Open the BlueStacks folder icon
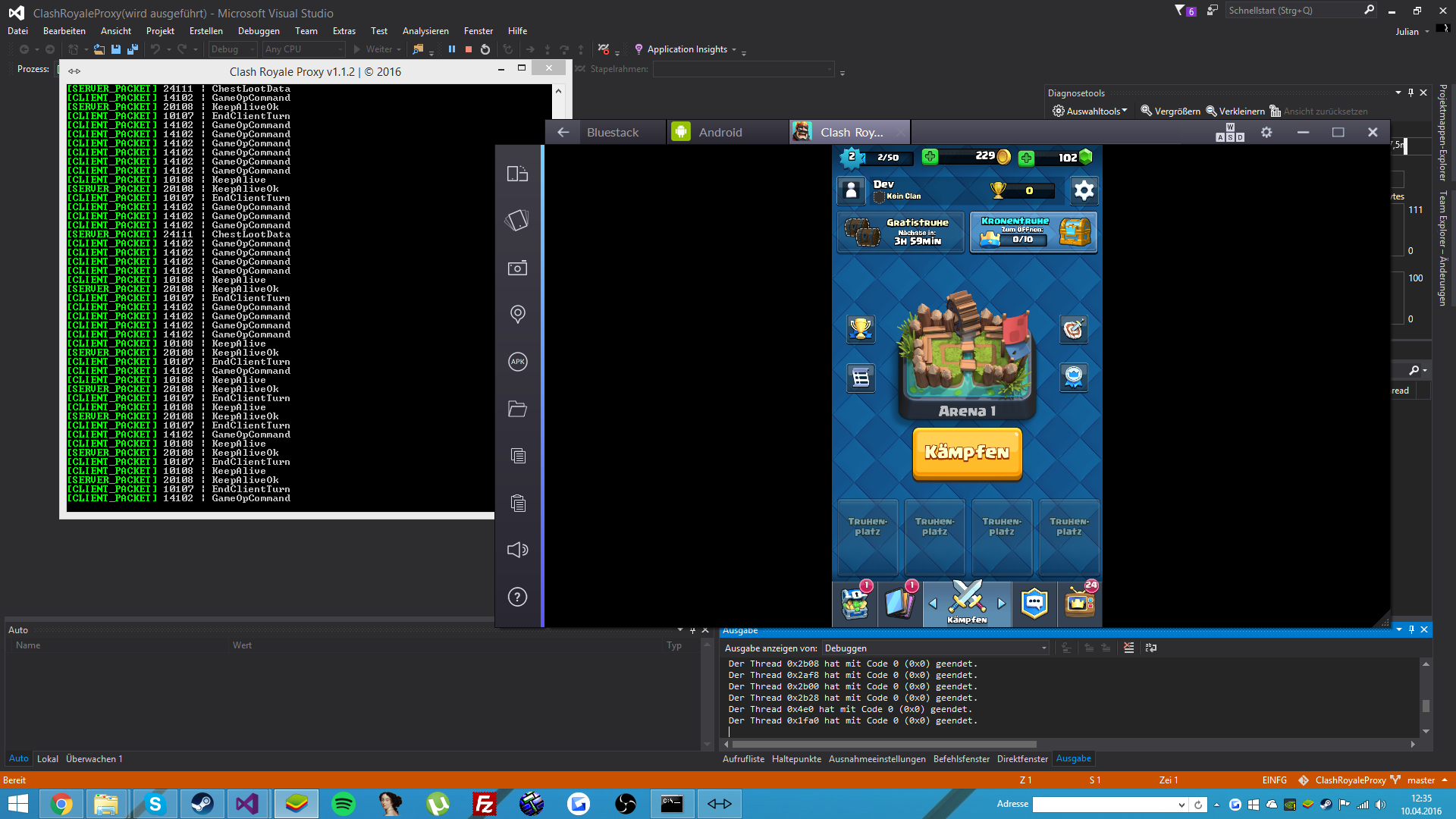 (x=517, y=409)
